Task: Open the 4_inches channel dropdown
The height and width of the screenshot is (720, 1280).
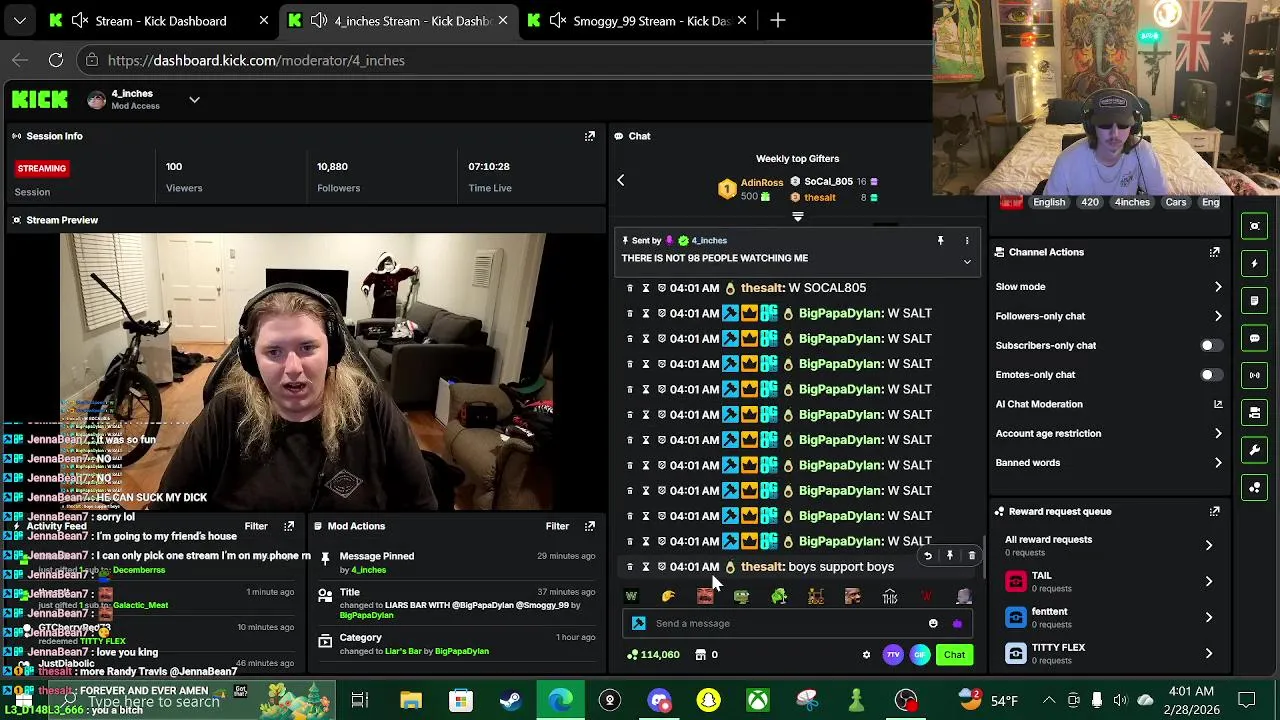Action: click(x=194, y=100)
